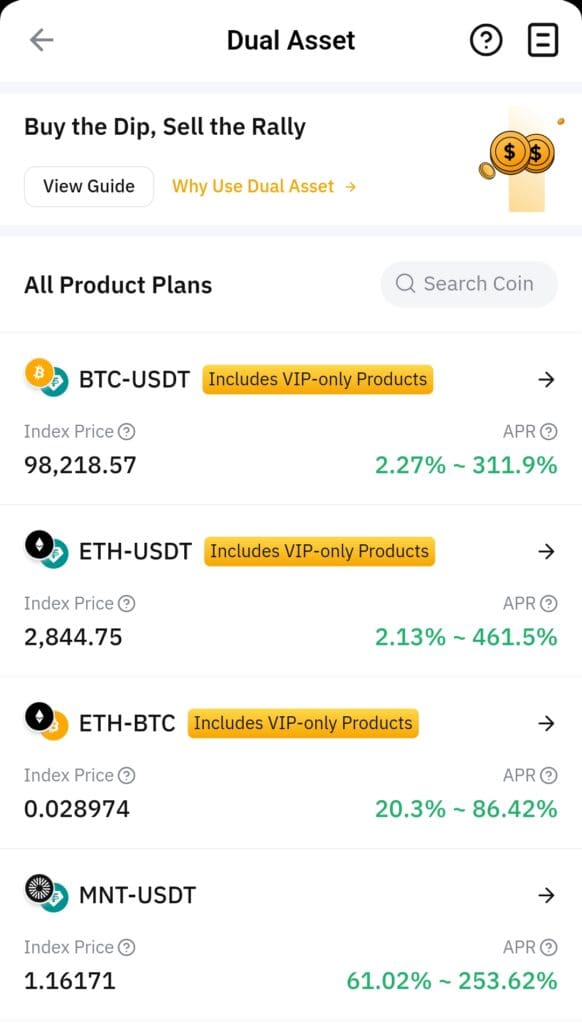The width and height of the screenshot is (582, 1024).
Task: Open the ETH-BTC plan via its arrow
Action: coord(546,723)
